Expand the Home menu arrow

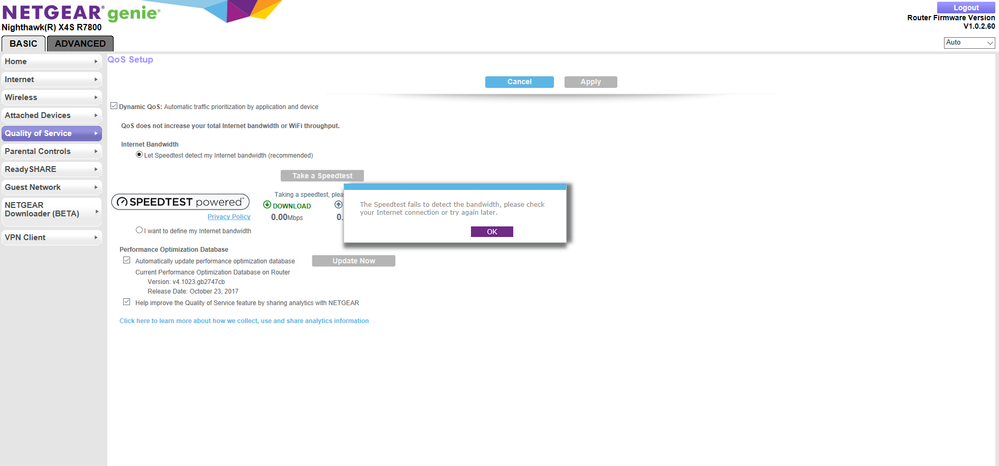pyautogui.click(x=96, y=62)
